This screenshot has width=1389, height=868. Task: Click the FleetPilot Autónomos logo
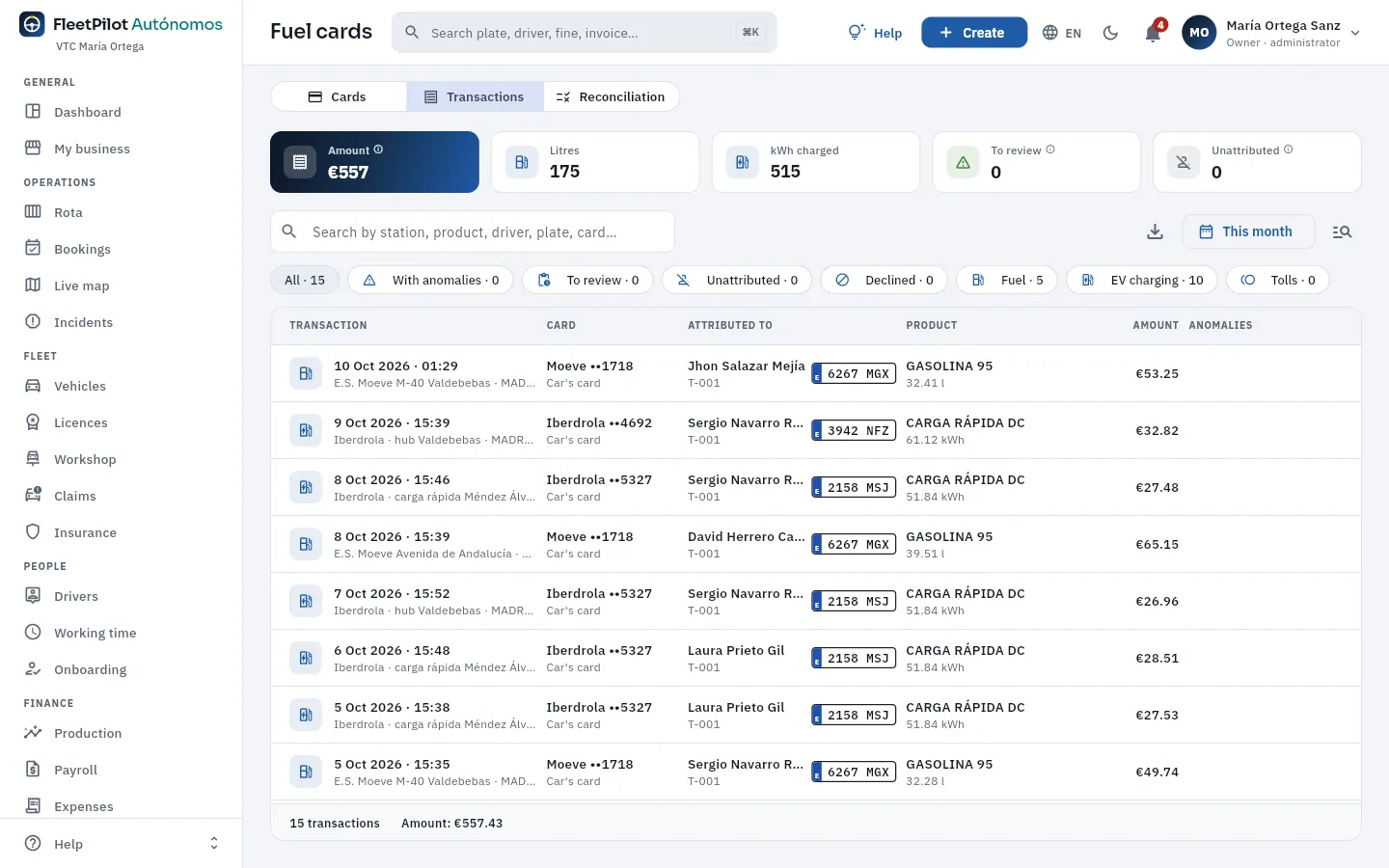click(x=121, y=24)
